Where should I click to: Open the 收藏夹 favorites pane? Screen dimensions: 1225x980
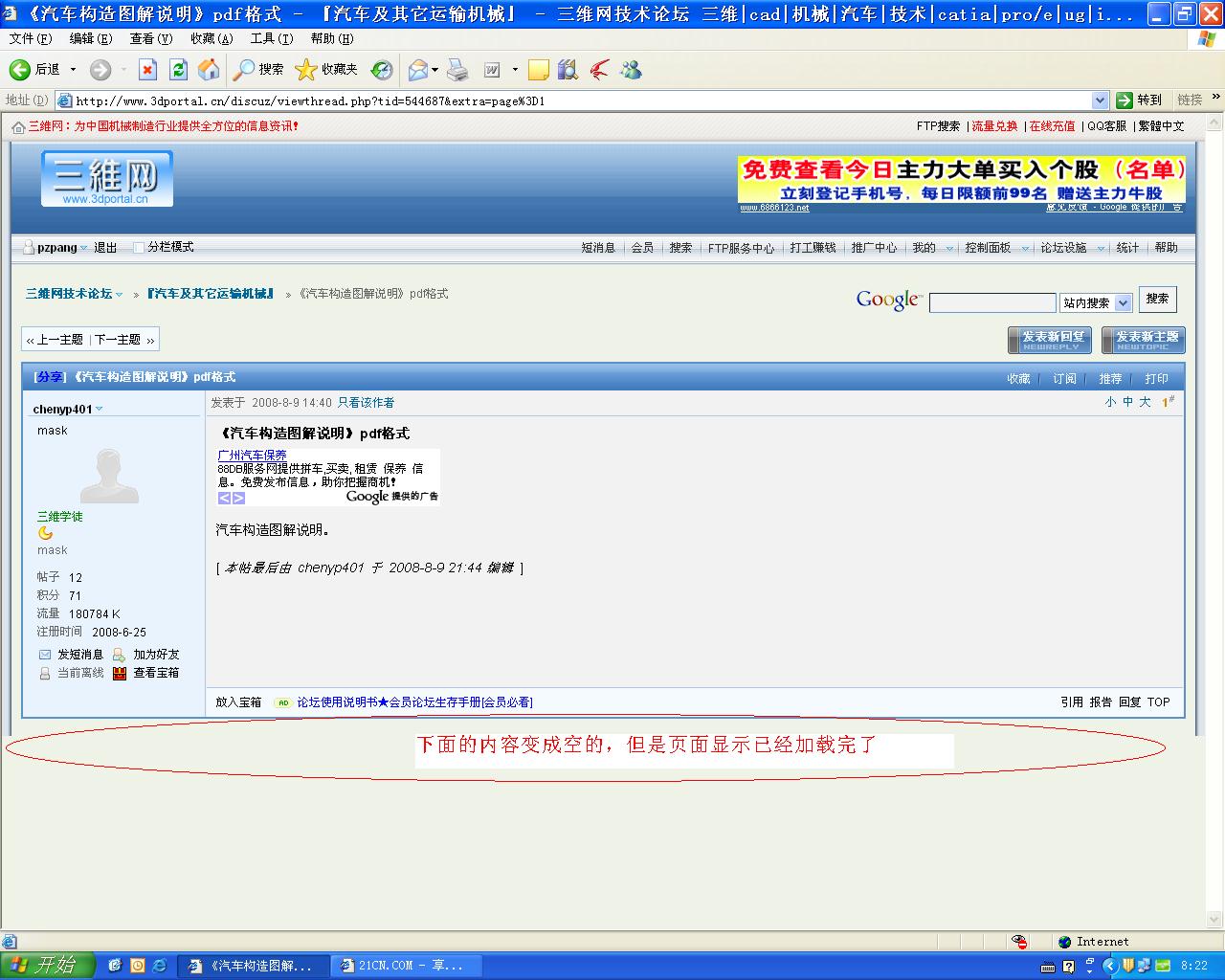(x=326, y=70)
